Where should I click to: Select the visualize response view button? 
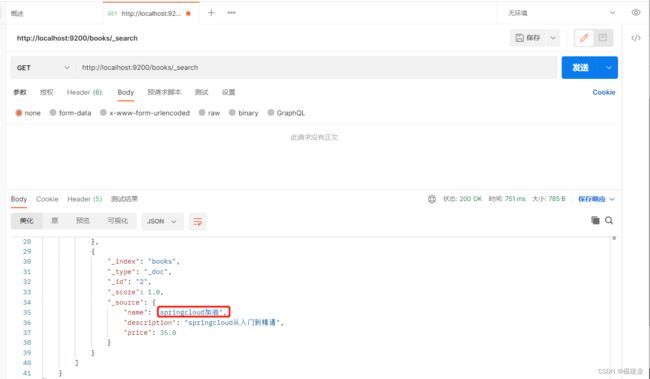pos(118,221)
